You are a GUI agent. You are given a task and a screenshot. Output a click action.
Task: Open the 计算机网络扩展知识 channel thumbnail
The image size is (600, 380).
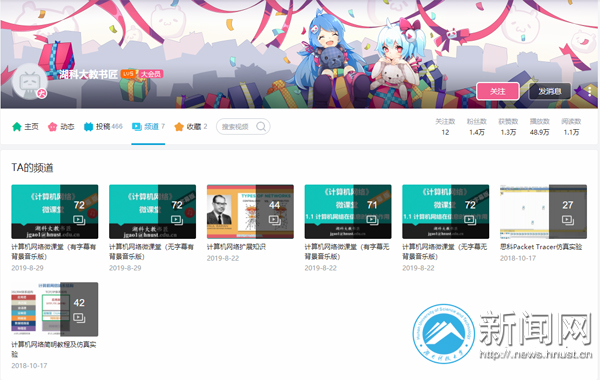coord(250,212)
